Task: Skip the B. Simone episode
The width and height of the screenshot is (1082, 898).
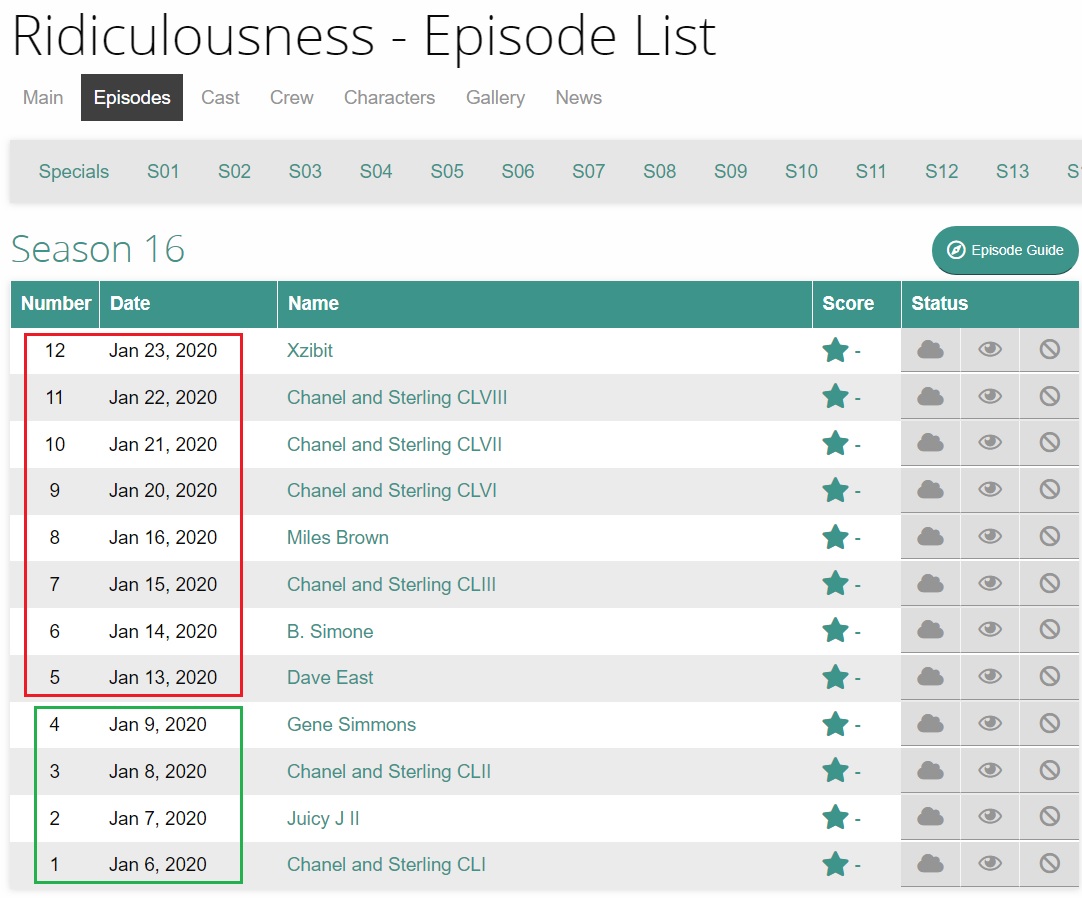Action: (1050, 629)
